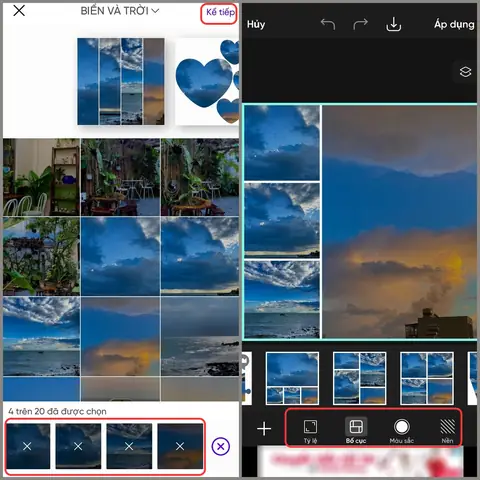This screenshot has width=480, height=480.
Task: Remove the second selected photo from tray
Action: [x=78, y=446]
